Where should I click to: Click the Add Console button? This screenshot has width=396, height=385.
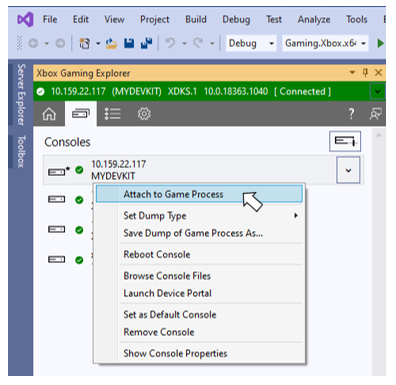coord(345,141)
